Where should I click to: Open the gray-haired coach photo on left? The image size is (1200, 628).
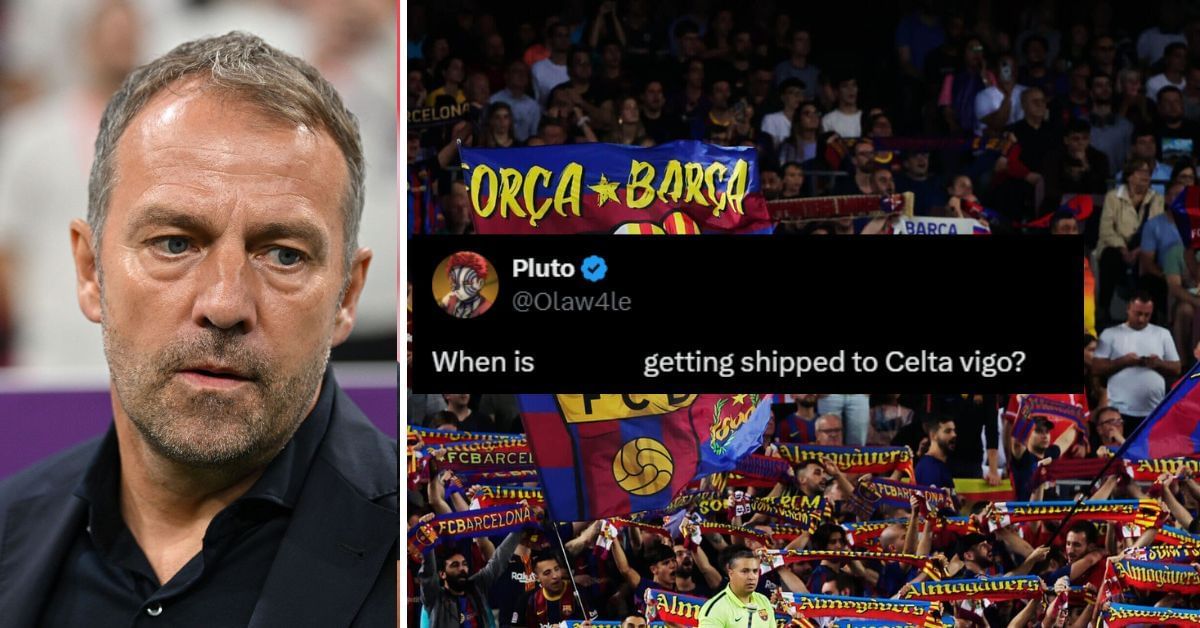click(x=199, y=314)
